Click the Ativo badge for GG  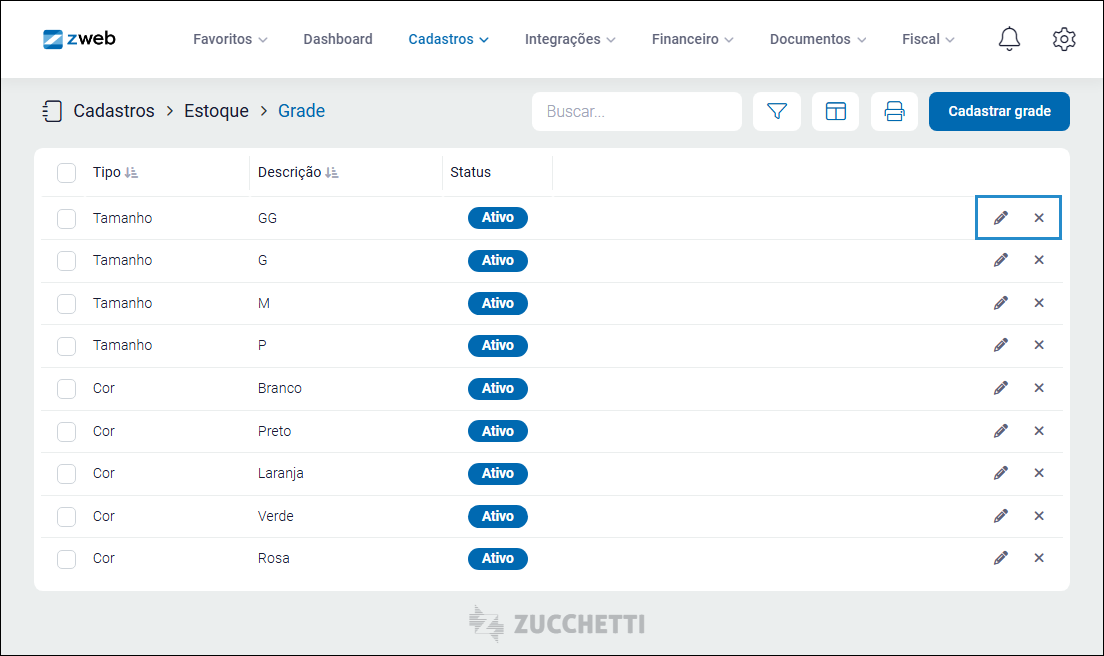point(498,217)
